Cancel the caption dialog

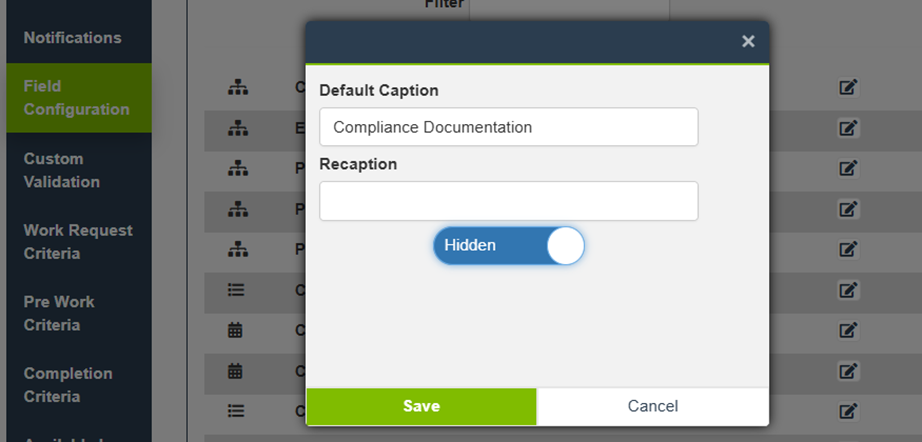(x=652, y=406)
